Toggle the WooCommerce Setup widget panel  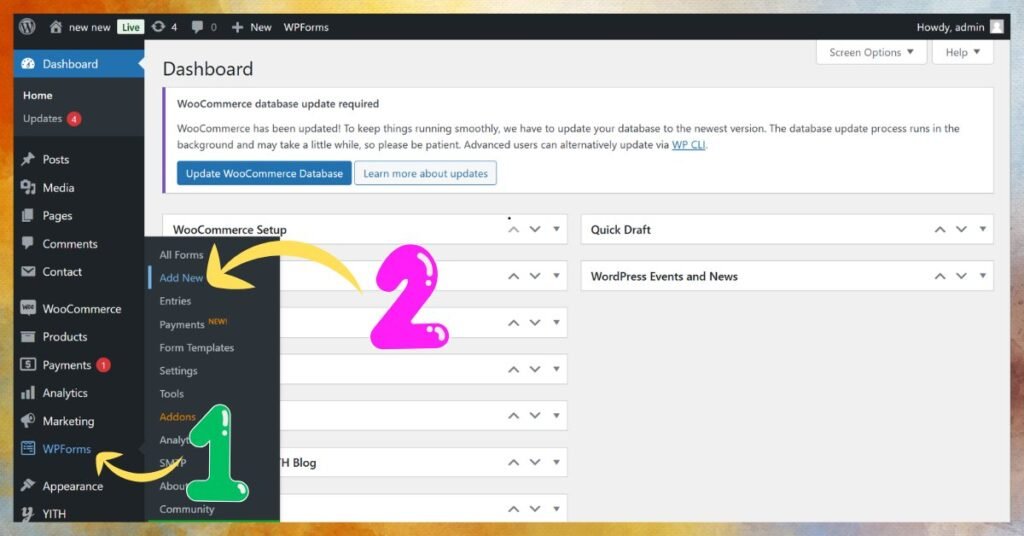pos(556,229)
